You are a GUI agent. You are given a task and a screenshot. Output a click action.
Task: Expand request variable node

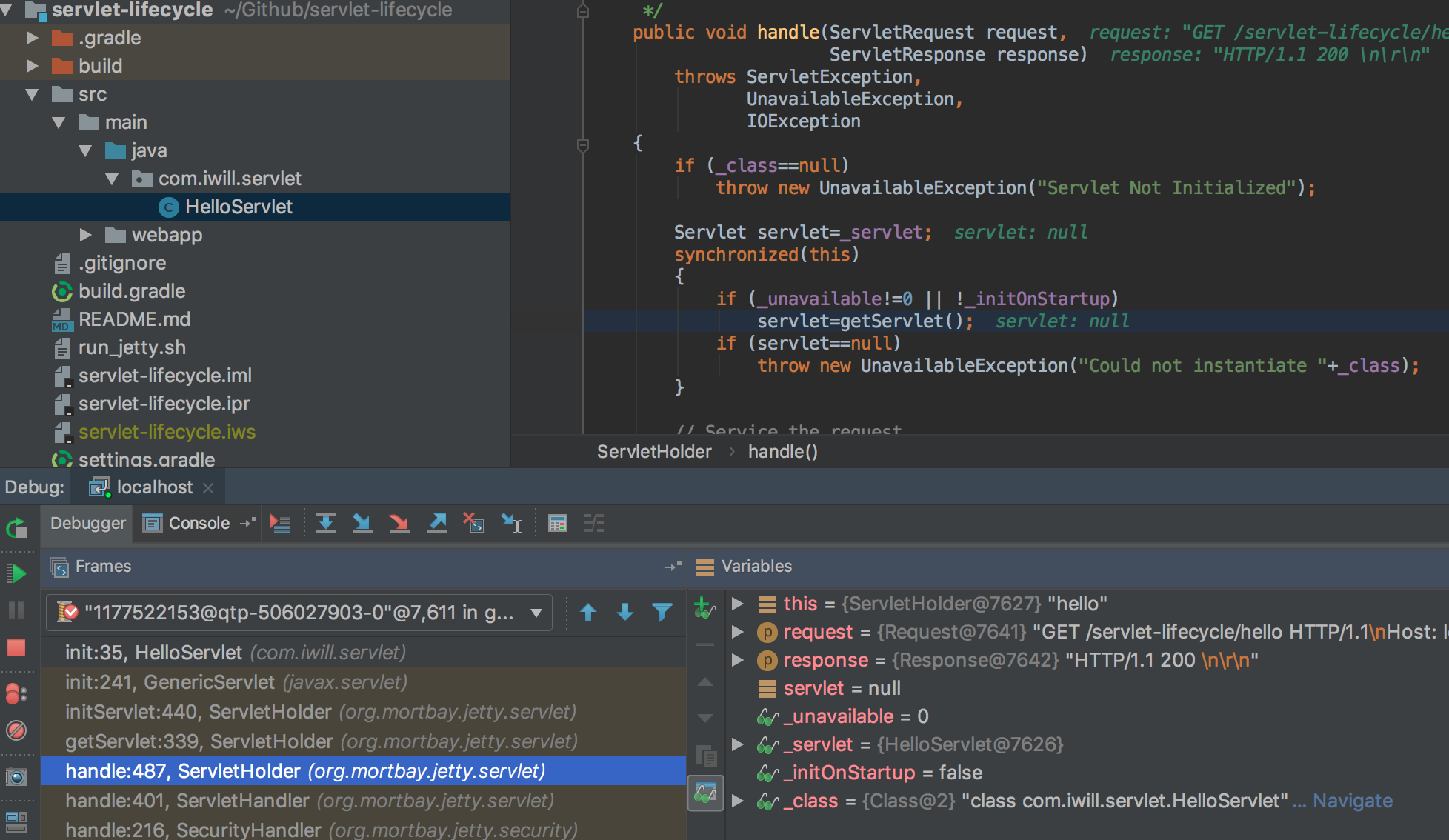[738, 632]
